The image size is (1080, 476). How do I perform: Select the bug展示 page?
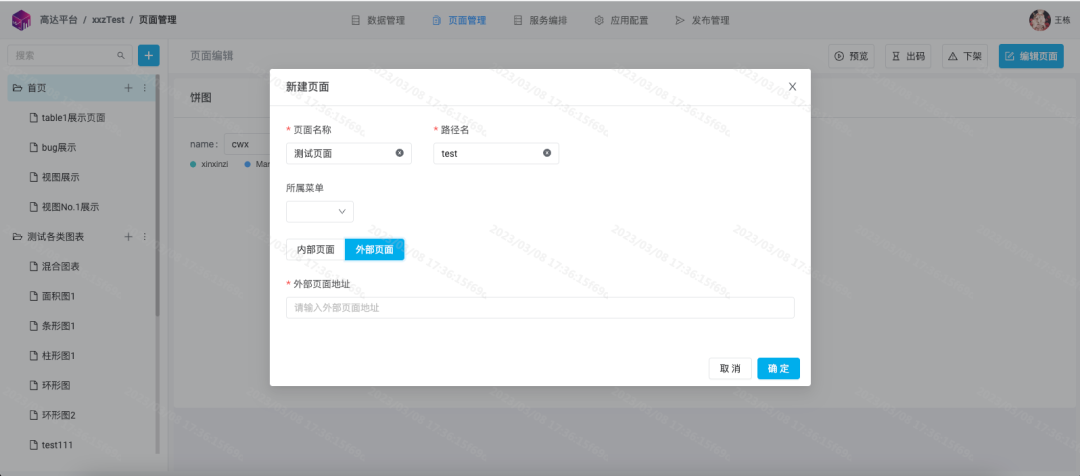click(x=59, y=147)
